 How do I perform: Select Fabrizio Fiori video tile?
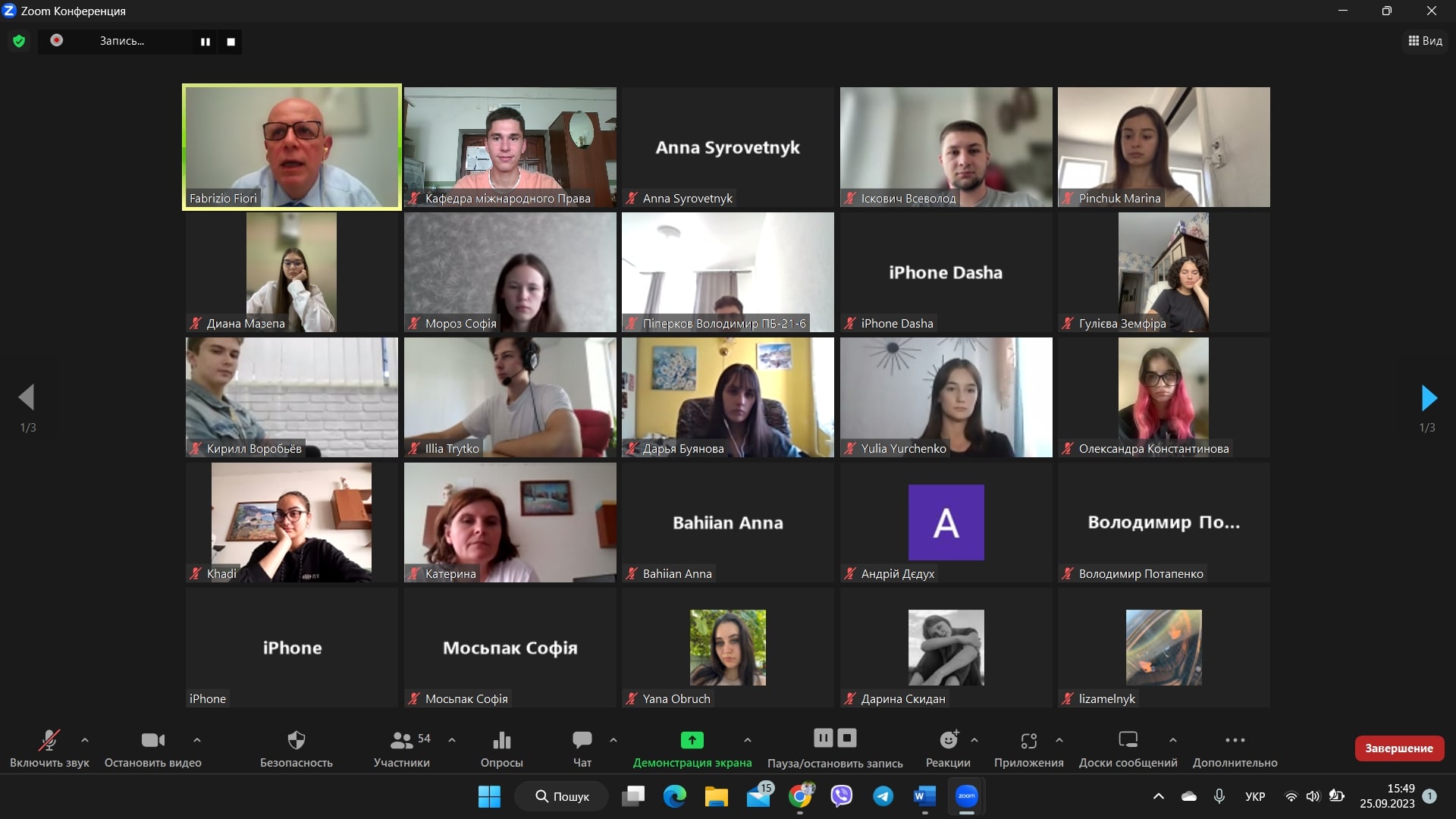292,147
